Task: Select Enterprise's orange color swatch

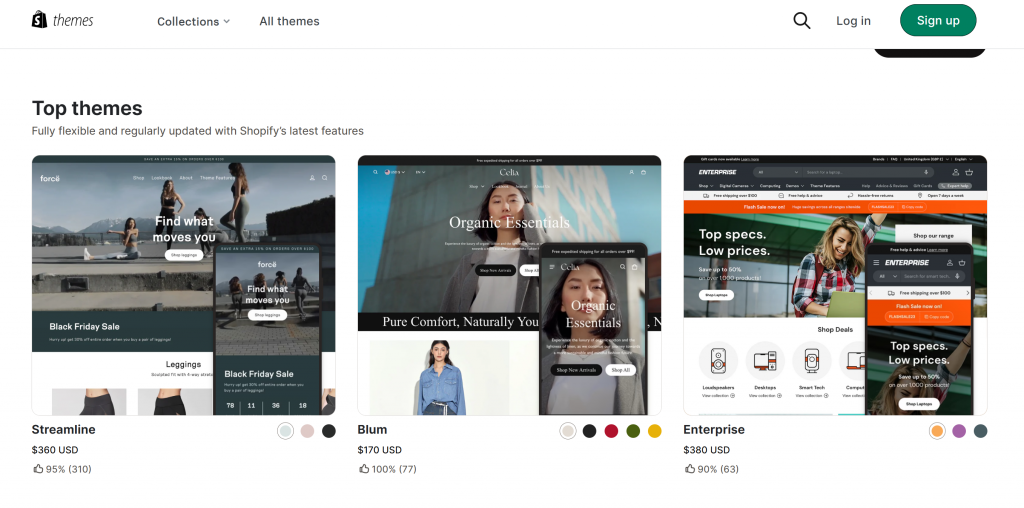Action: click(937, 431)
